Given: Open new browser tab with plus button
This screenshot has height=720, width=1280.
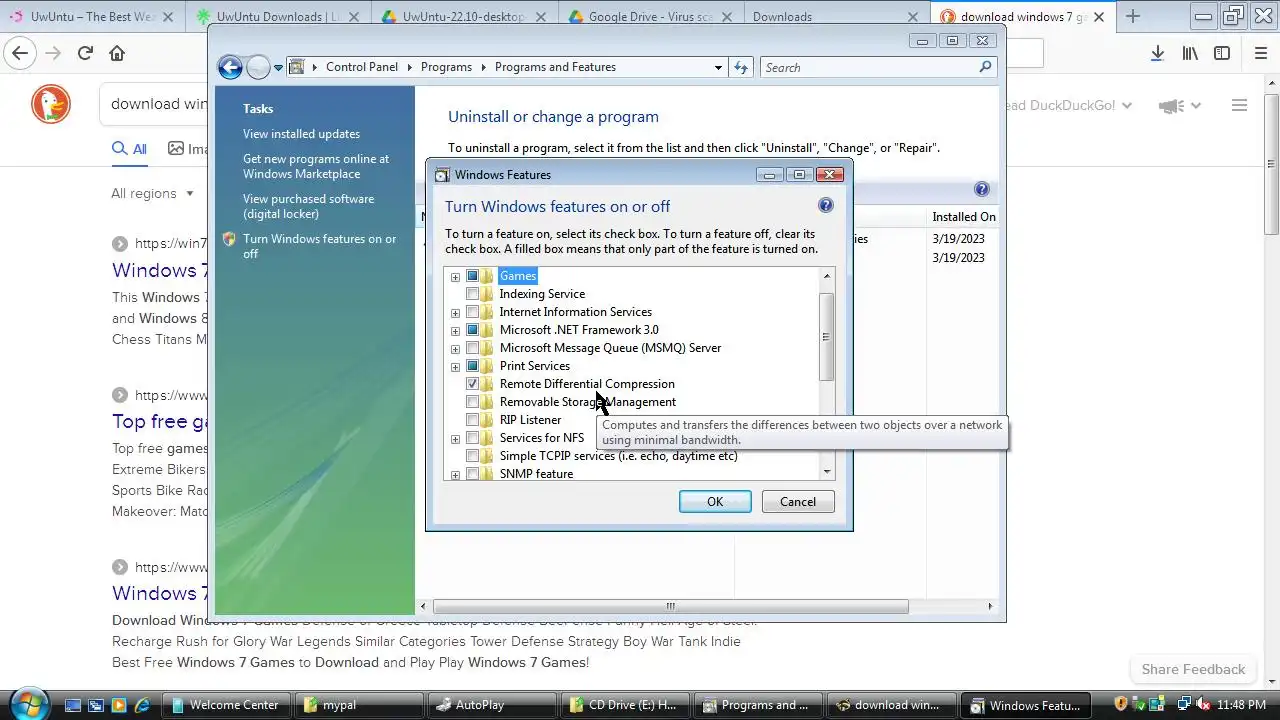Looking at the screenshot, I should [x=1133, y=16].
